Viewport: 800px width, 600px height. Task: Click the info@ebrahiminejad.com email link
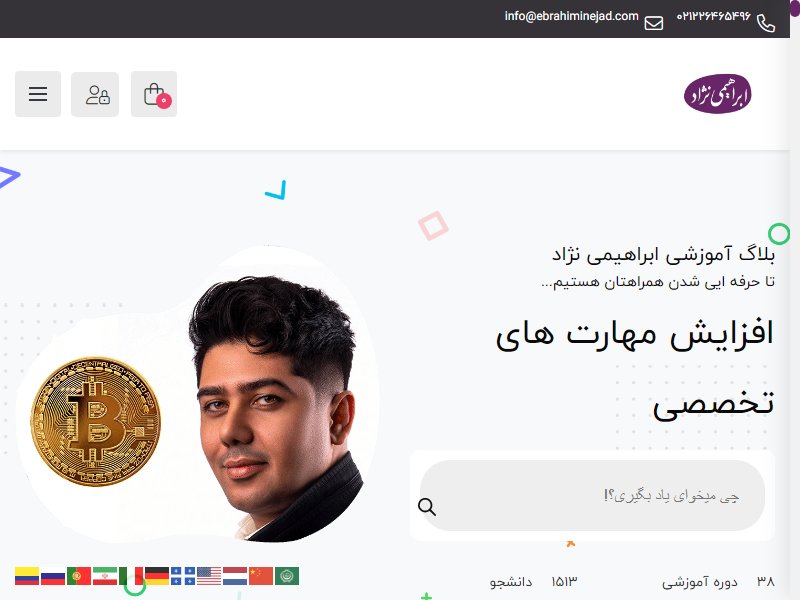click(571, 16)
